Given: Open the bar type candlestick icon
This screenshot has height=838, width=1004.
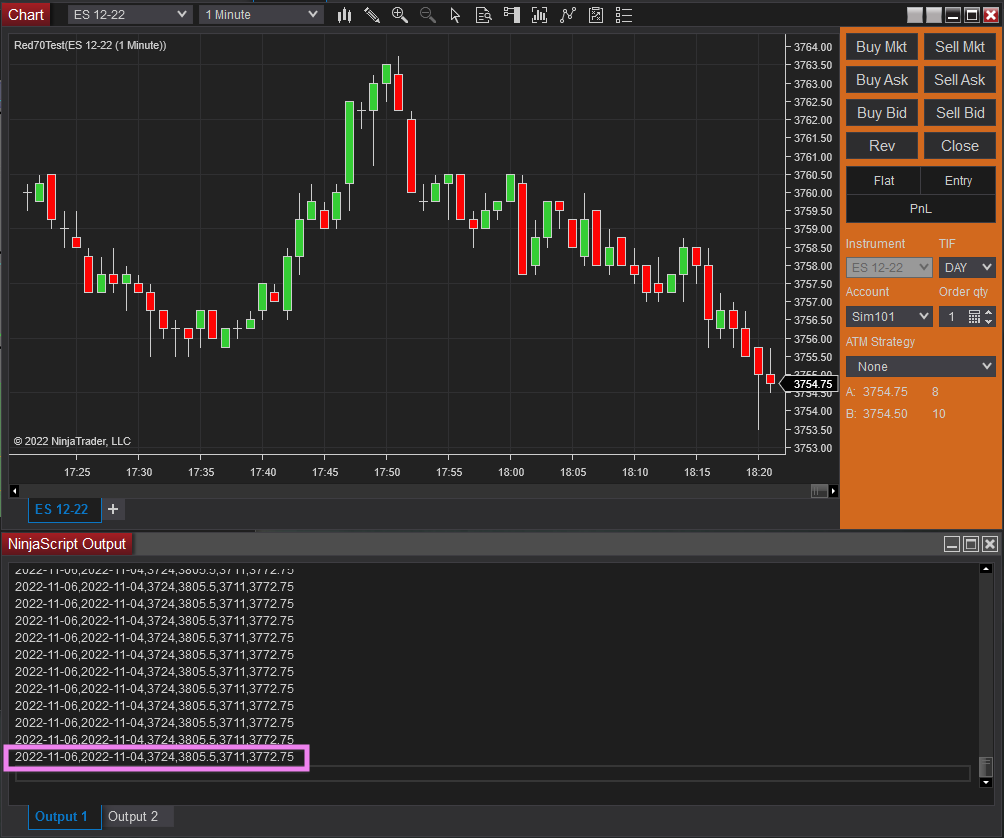Looking at the screenshot, I should pos(344,15).
